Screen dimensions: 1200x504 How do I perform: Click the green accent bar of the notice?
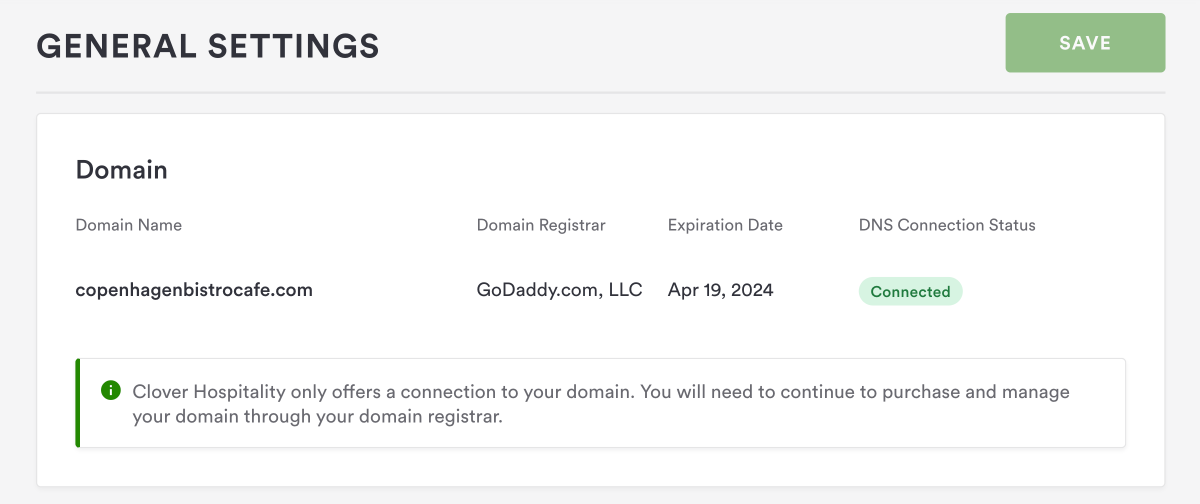click(78, 402)
